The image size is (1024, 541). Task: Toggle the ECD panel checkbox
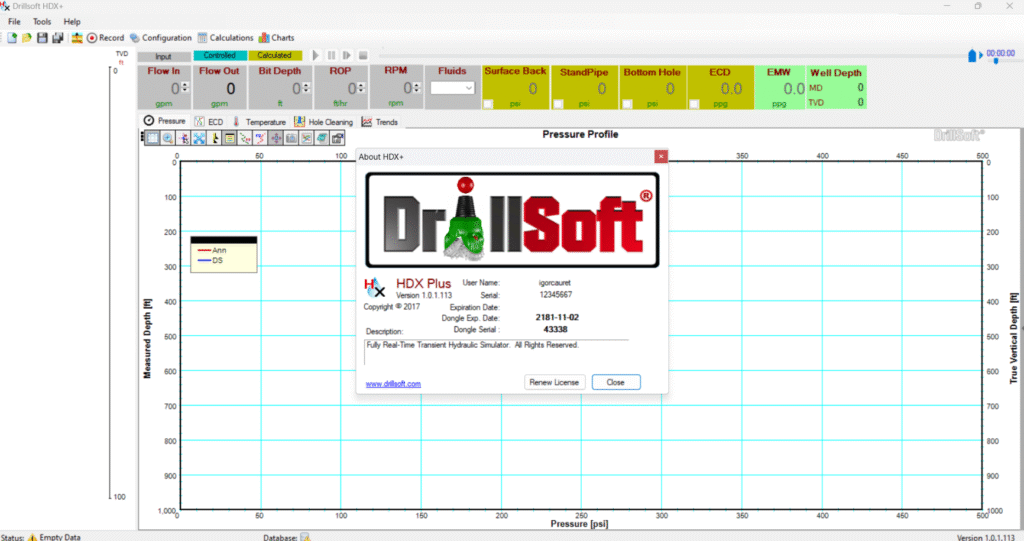pyautogui.click(x=694, y=104)
